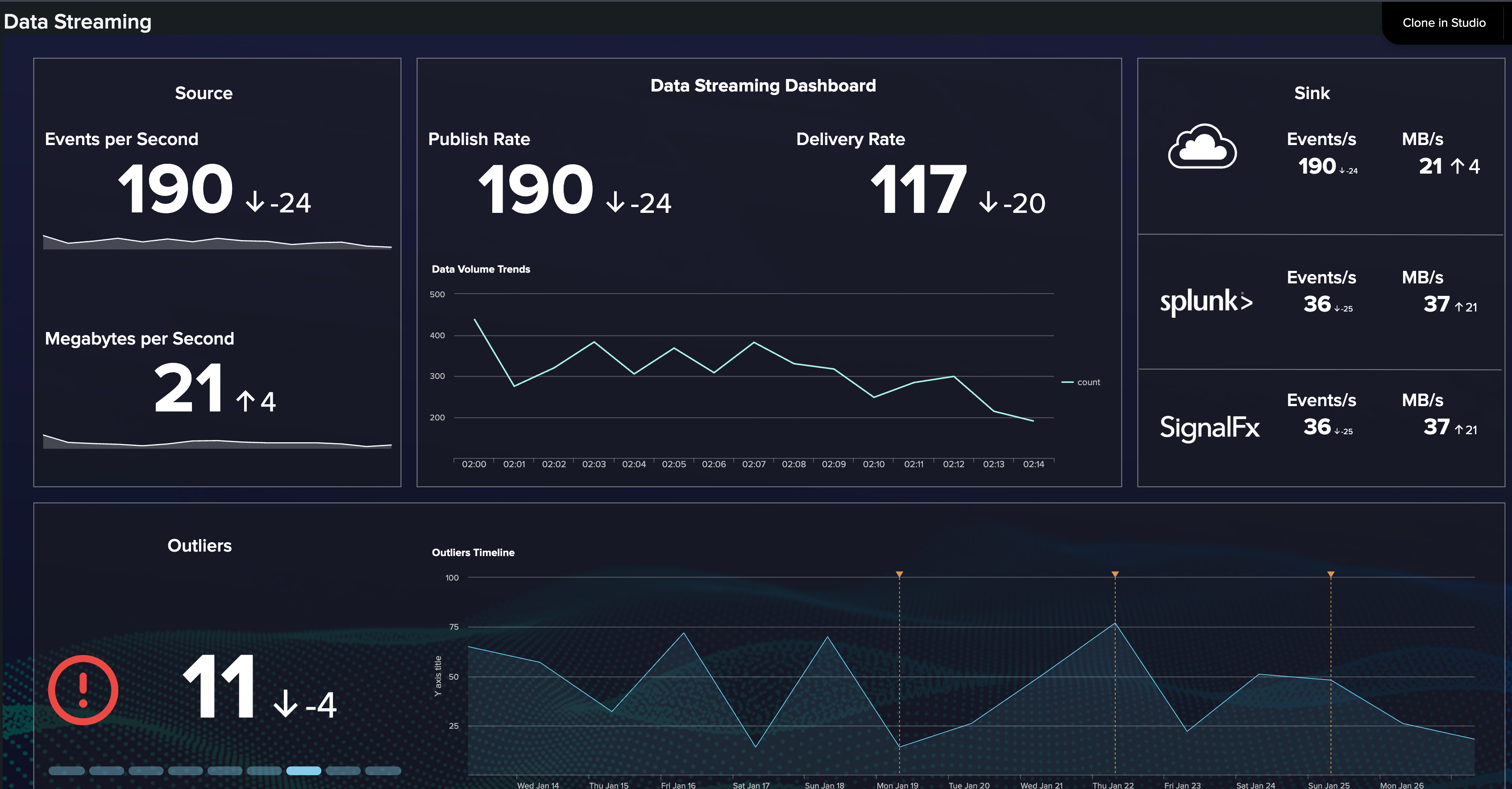Click the Events per Second sparkline chart
The height and width of the screenshot is (789, 1512).
point(217,242)
